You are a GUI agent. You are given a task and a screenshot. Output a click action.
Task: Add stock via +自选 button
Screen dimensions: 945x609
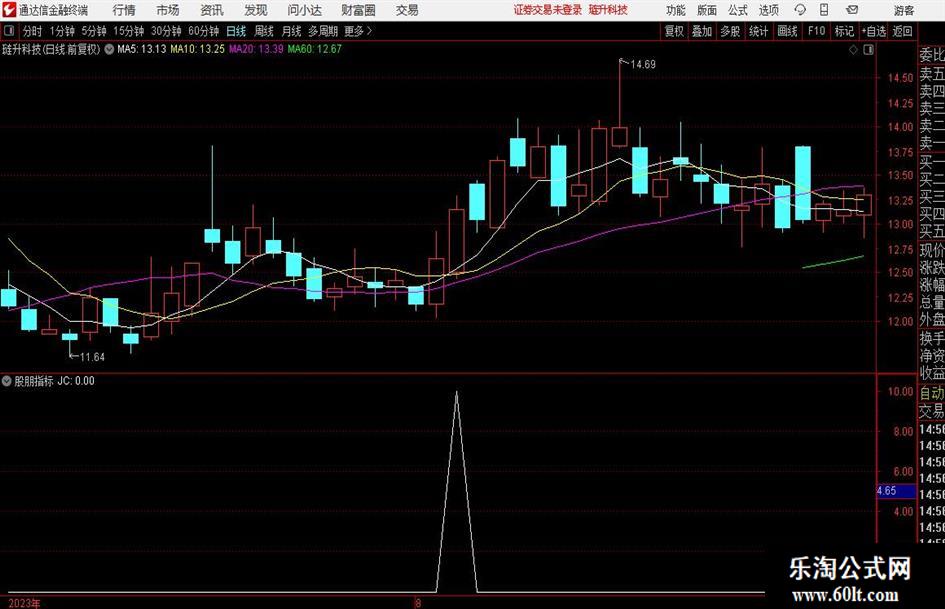click(873, 31)
